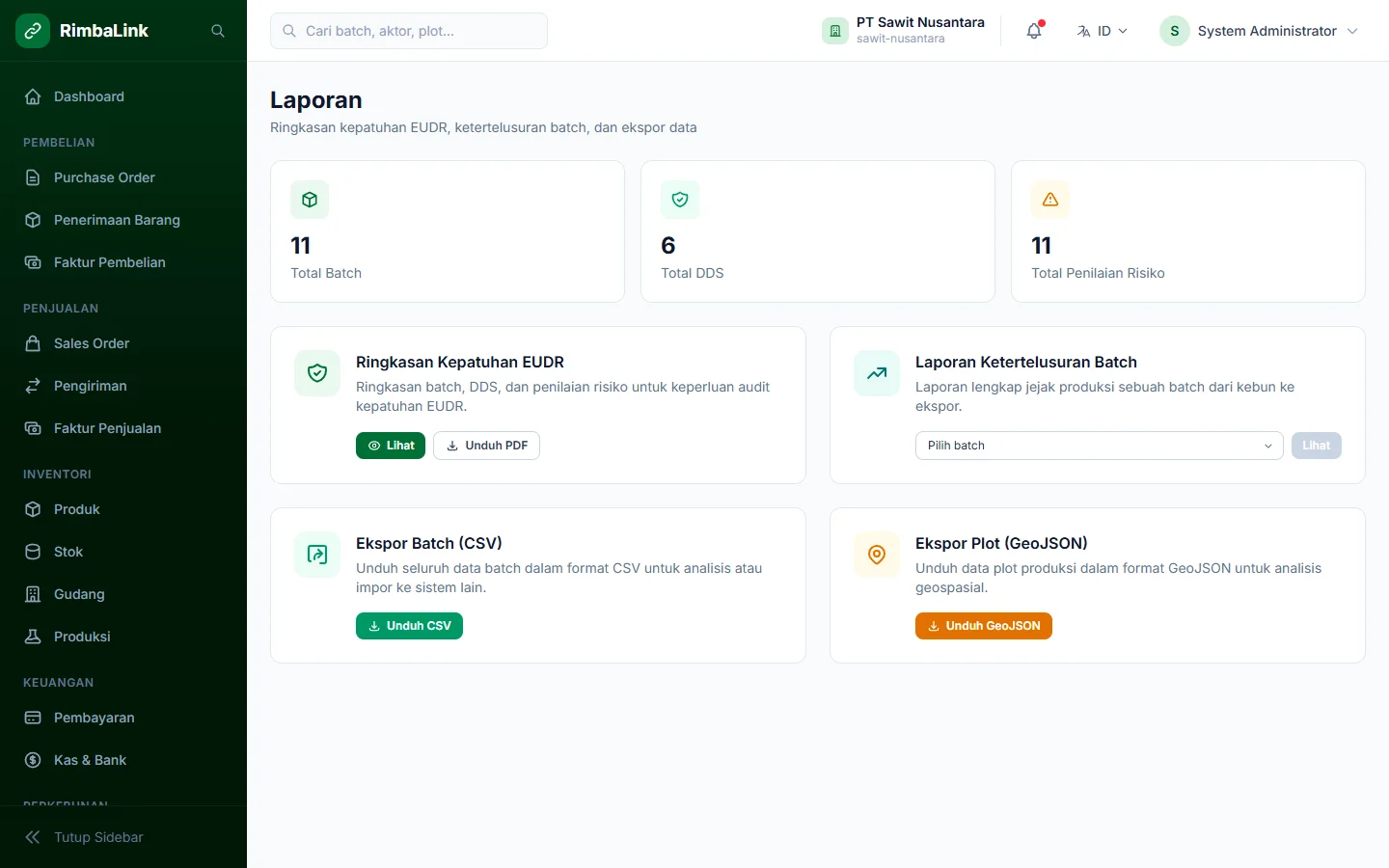This screenshot has height=868, width=1389.
Task: Focus the Cari batch, aktor, plot search field
Action: tap(409, 31)
